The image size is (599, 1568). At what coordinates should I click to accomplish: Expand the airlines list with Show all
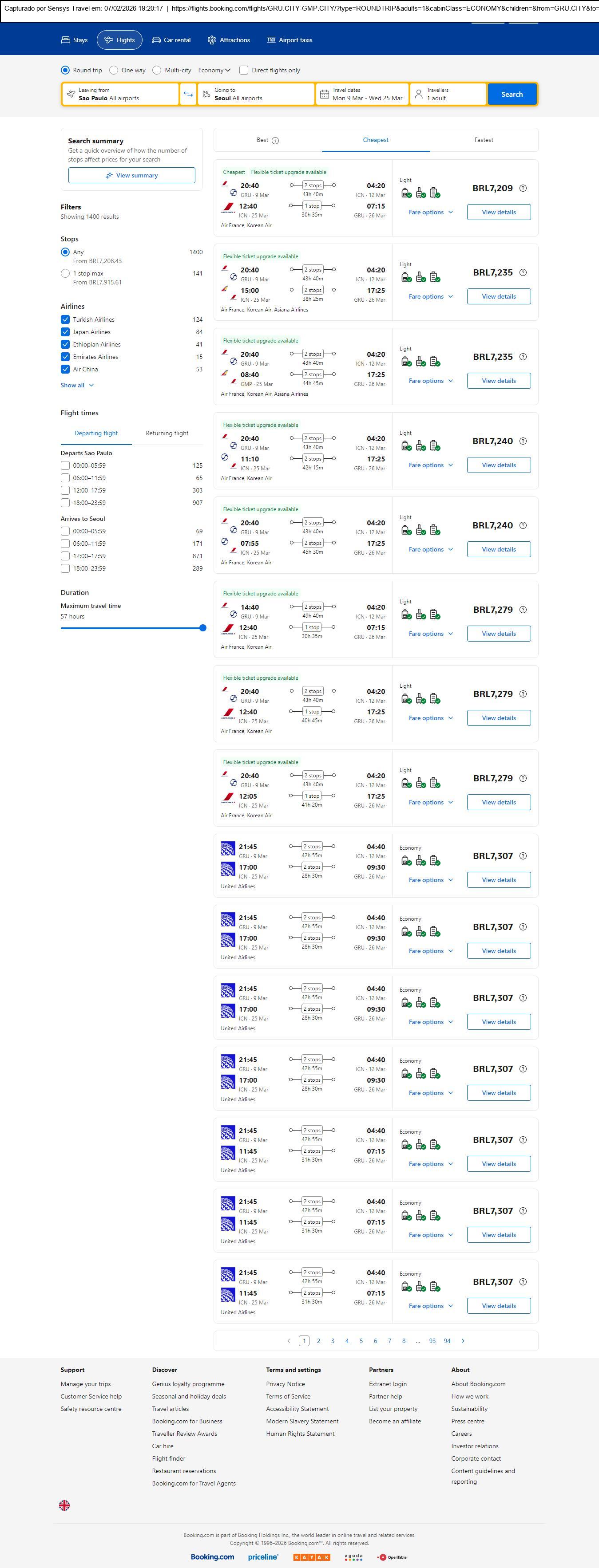pyautogui.click(x=77, y=385)
